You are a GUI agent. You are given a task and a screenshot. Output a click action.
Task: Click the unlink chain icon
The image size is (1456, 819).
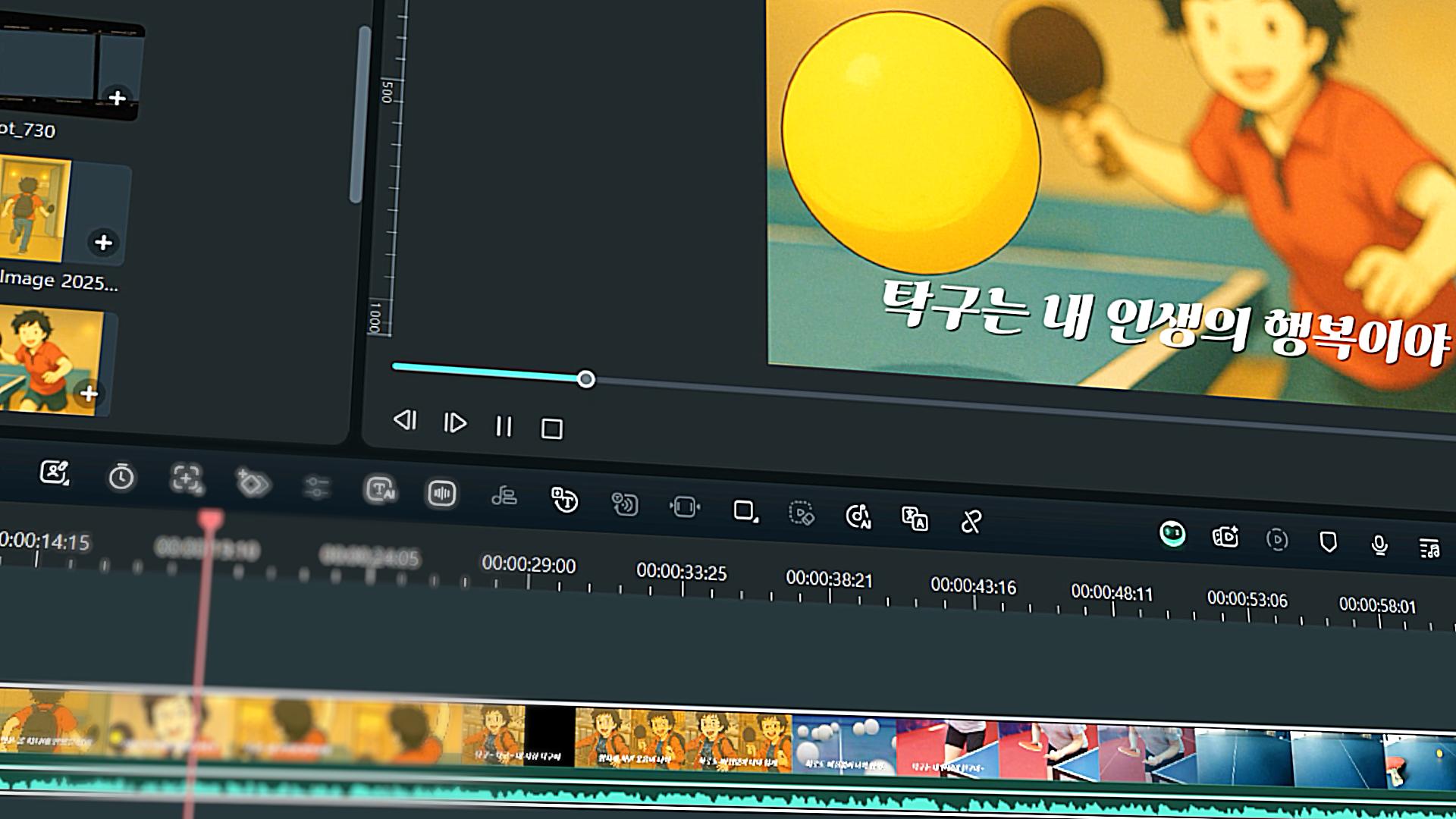pos(971,522)
